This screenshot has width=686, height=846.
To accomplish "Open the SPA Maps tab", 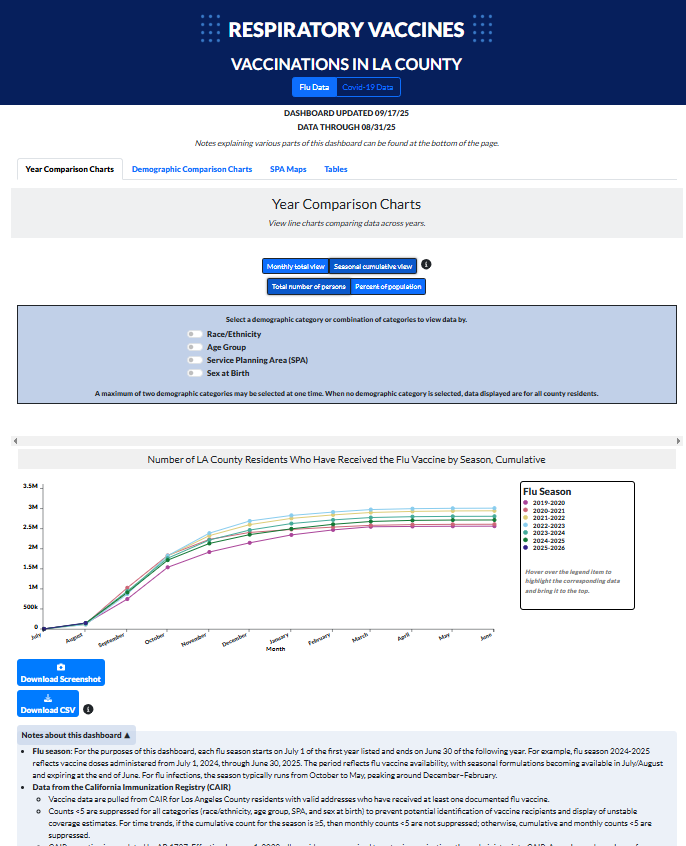I will click(x=288, y=169).
